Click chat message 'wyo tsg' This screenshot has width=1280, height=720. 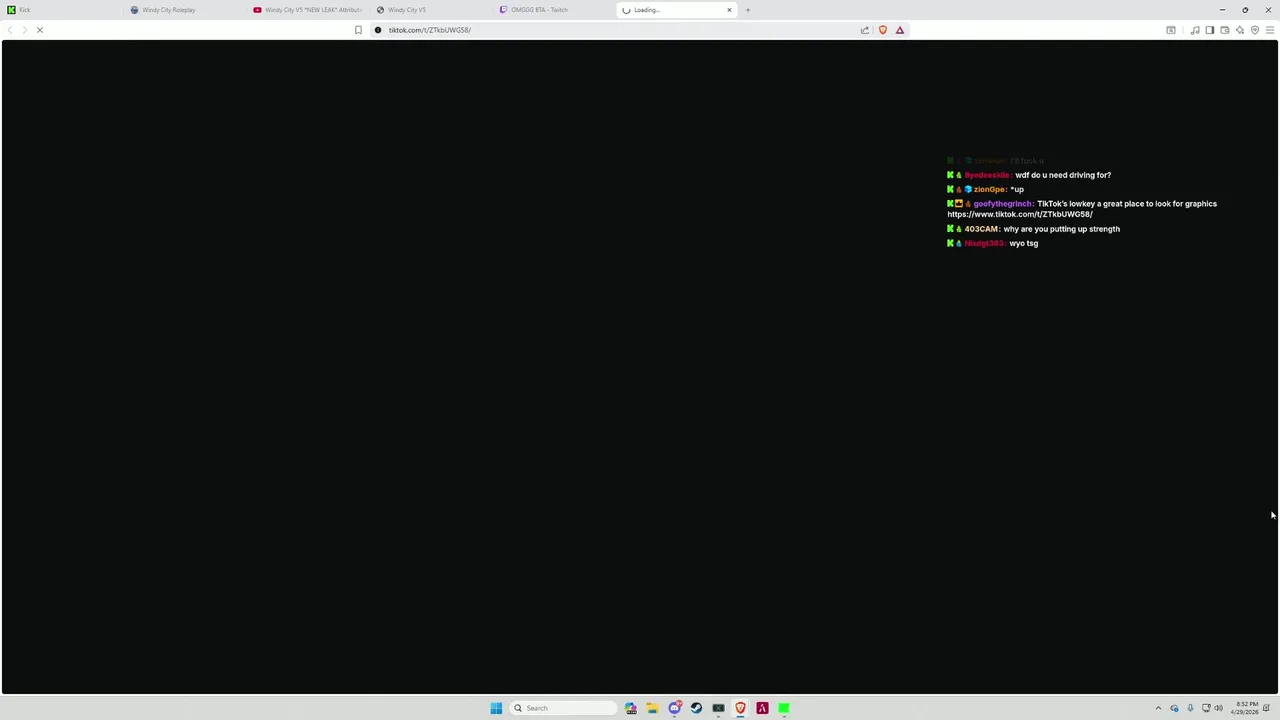(1024, 243)
